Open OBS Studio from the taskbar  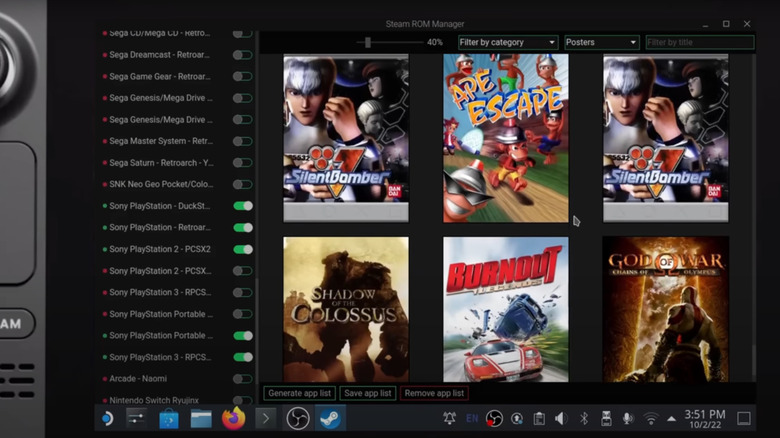pos(298,418)
